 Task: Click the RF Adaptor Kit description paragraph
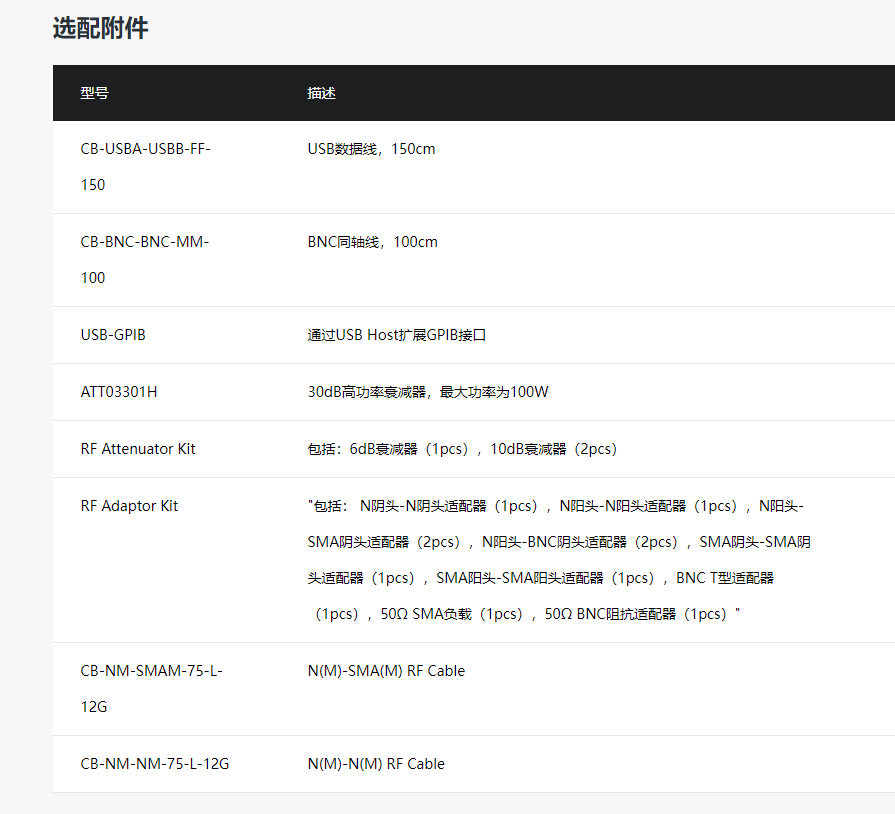pyautogui.click(x=559, y=560)
